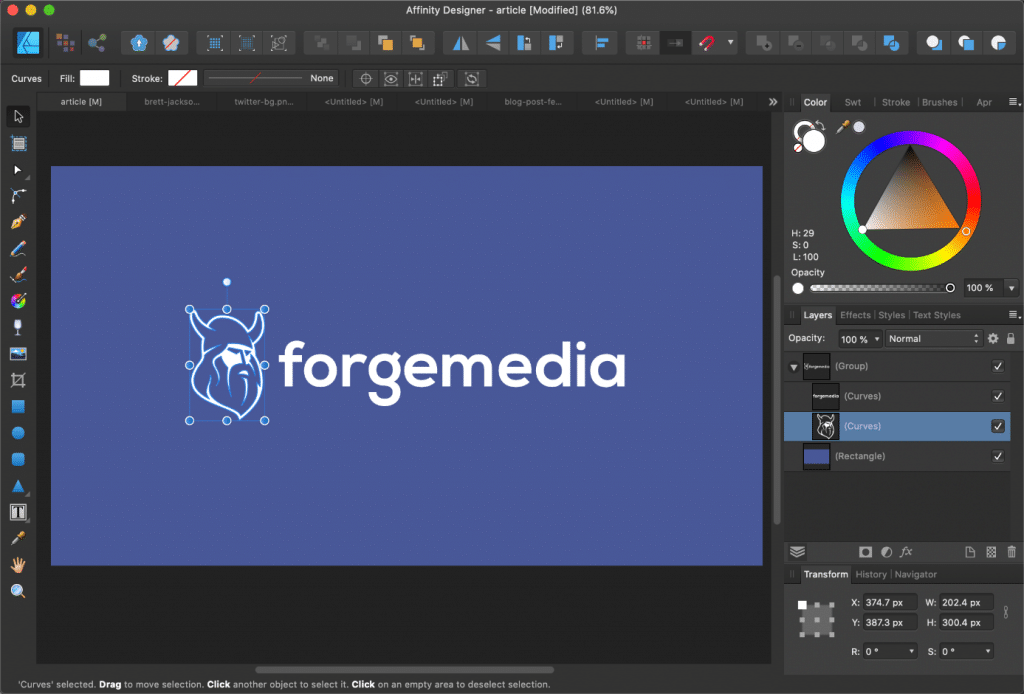The width and height of the screenshot is (1024, 694).
Task: Select the Fill gradient tool
Action: click(x=18, y=301)
